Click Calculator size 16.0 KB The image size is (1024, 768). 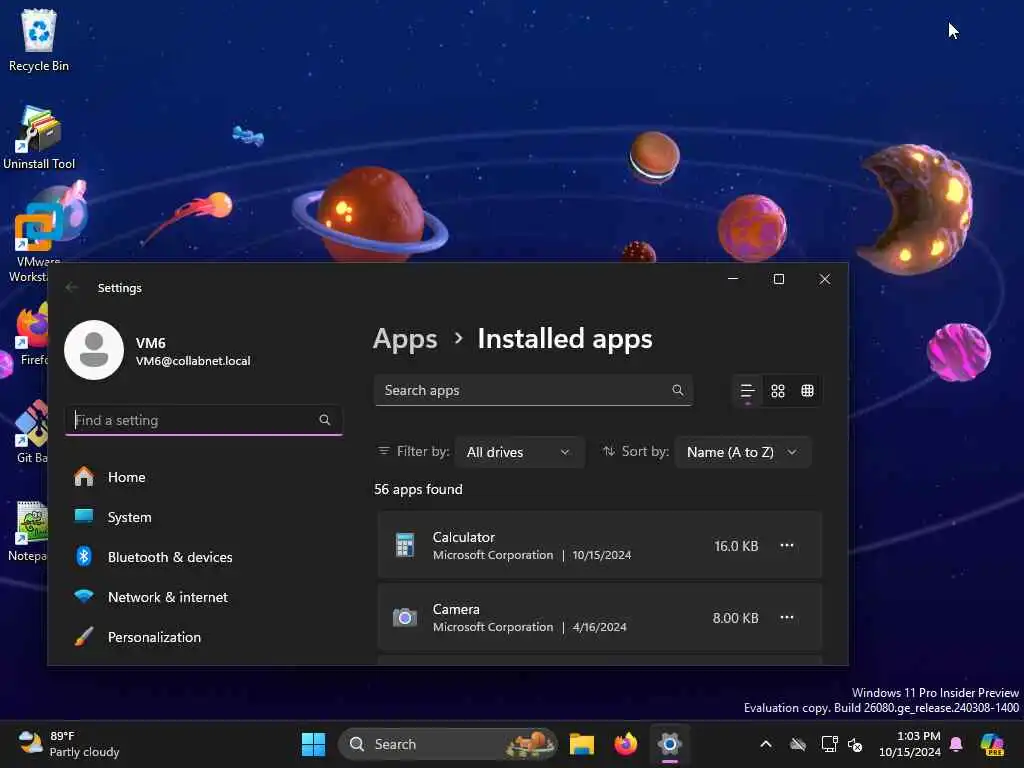(x=736, y=546)
